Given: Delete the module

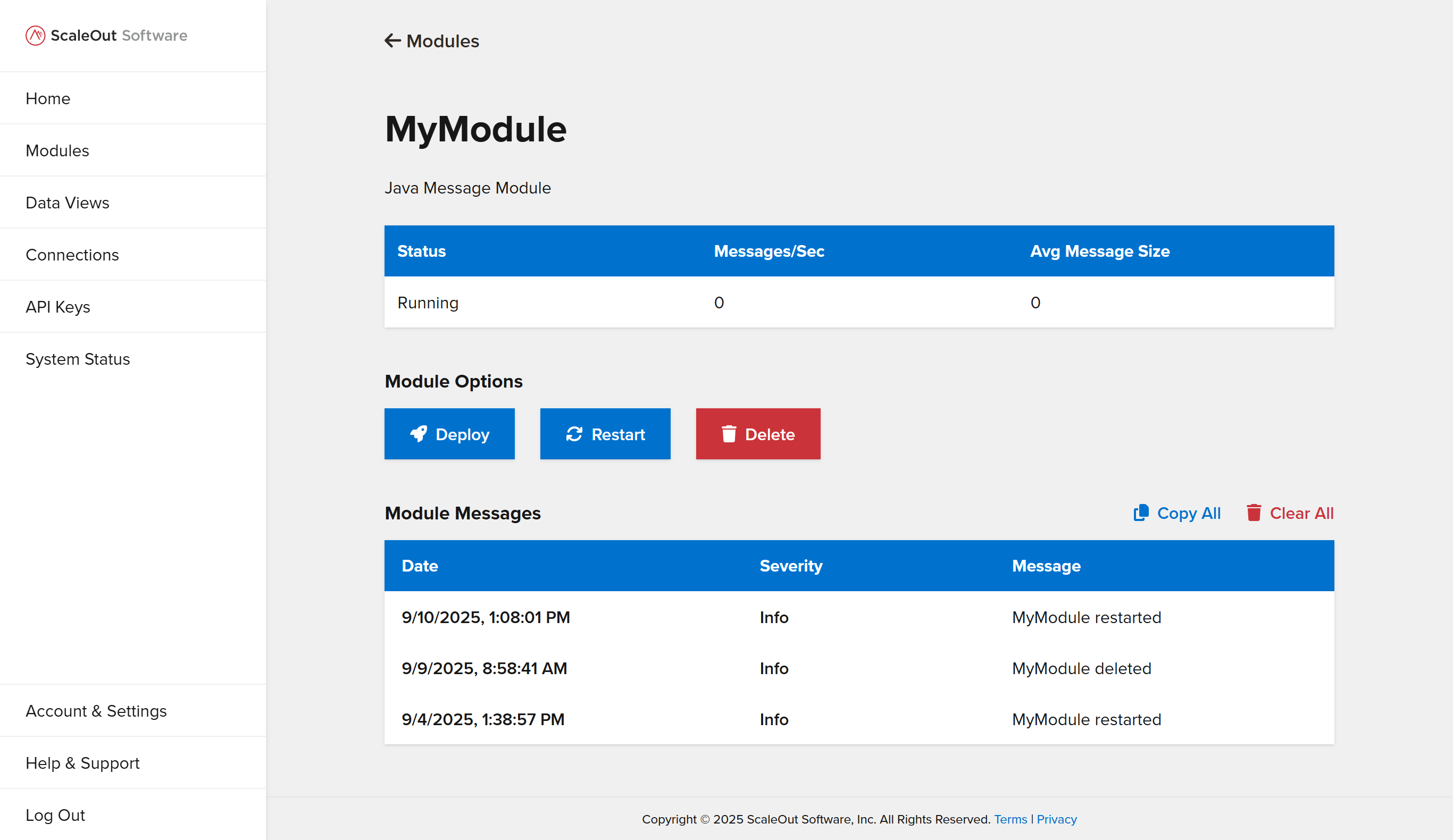Looking at the screenshot, I should point(758,434).
